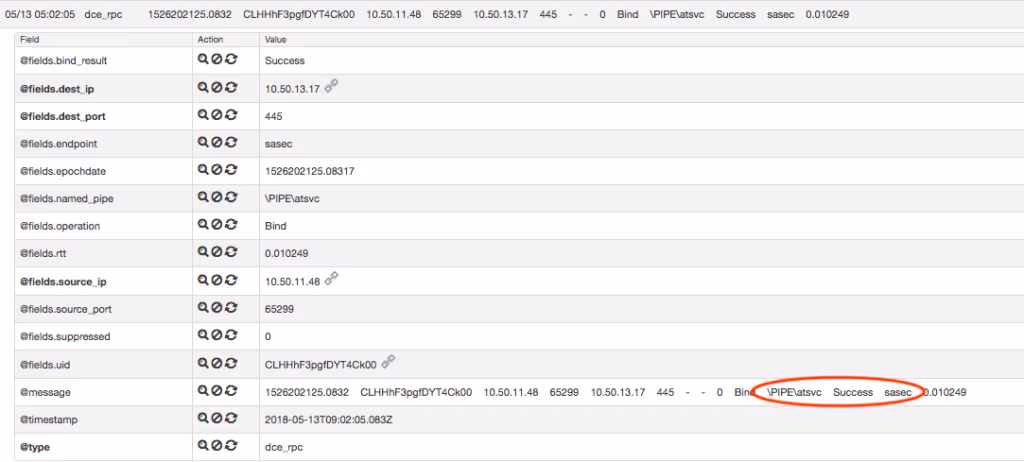
Task: Toggle the @type column icon
Action: 231,446
